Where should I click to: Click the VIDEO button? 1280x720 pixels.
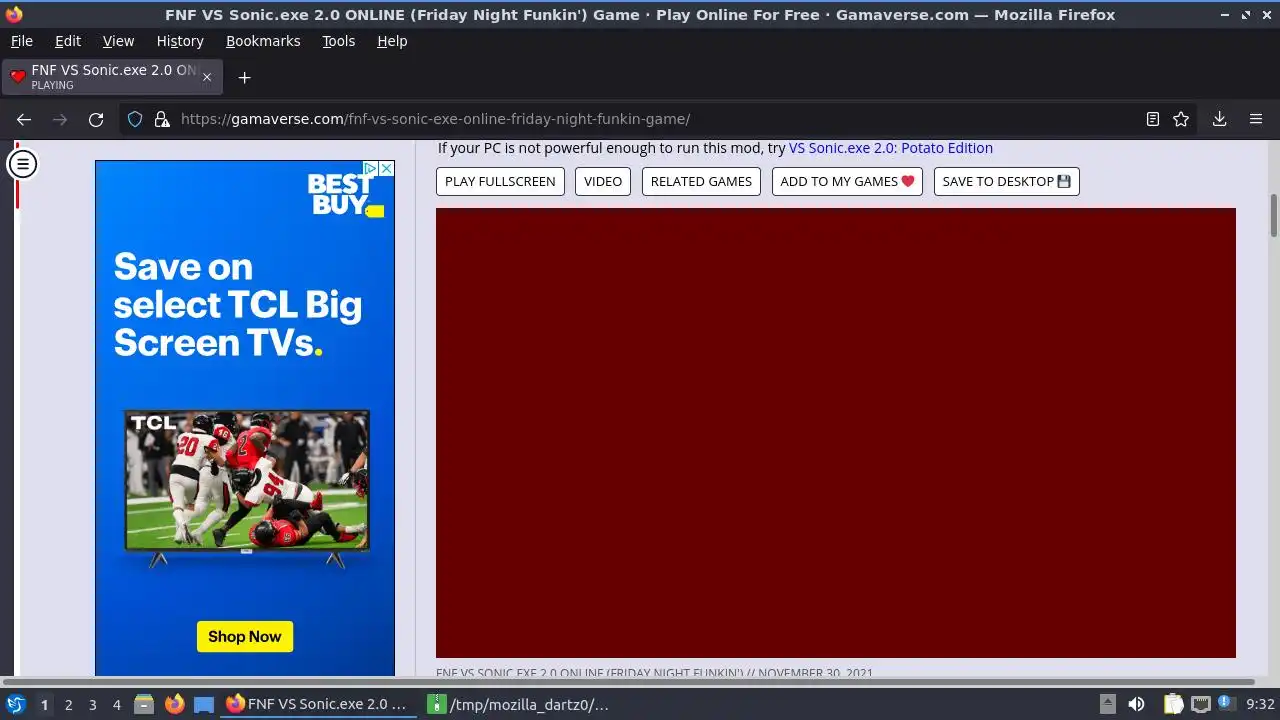tap(603, 181)
